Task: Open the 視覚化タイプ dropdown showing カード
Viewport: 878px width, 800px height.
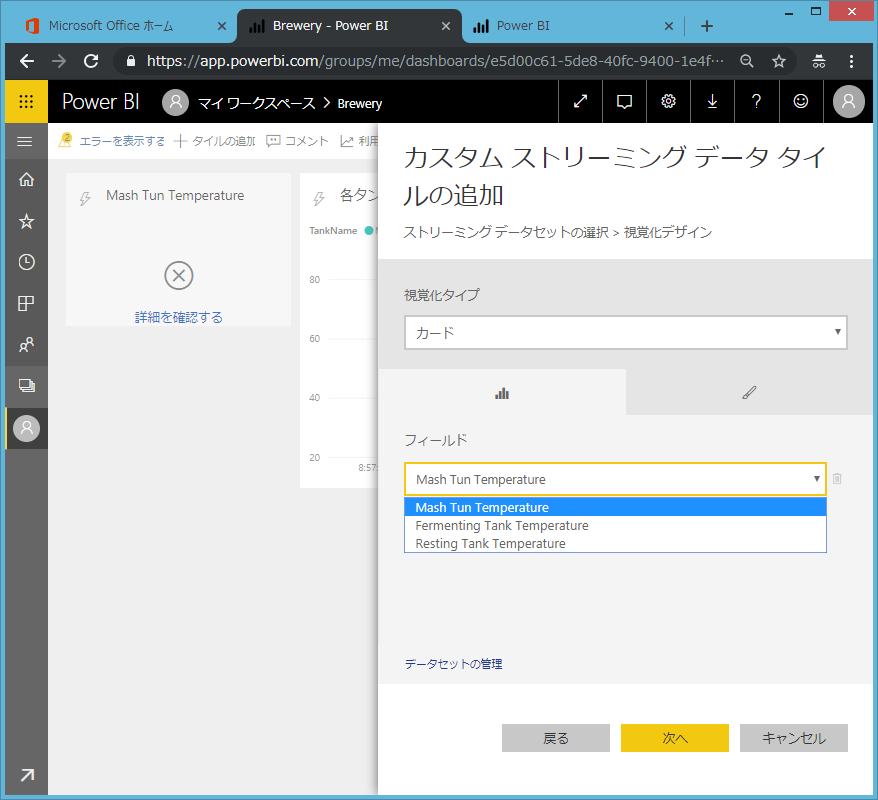Action: point(625,333)
